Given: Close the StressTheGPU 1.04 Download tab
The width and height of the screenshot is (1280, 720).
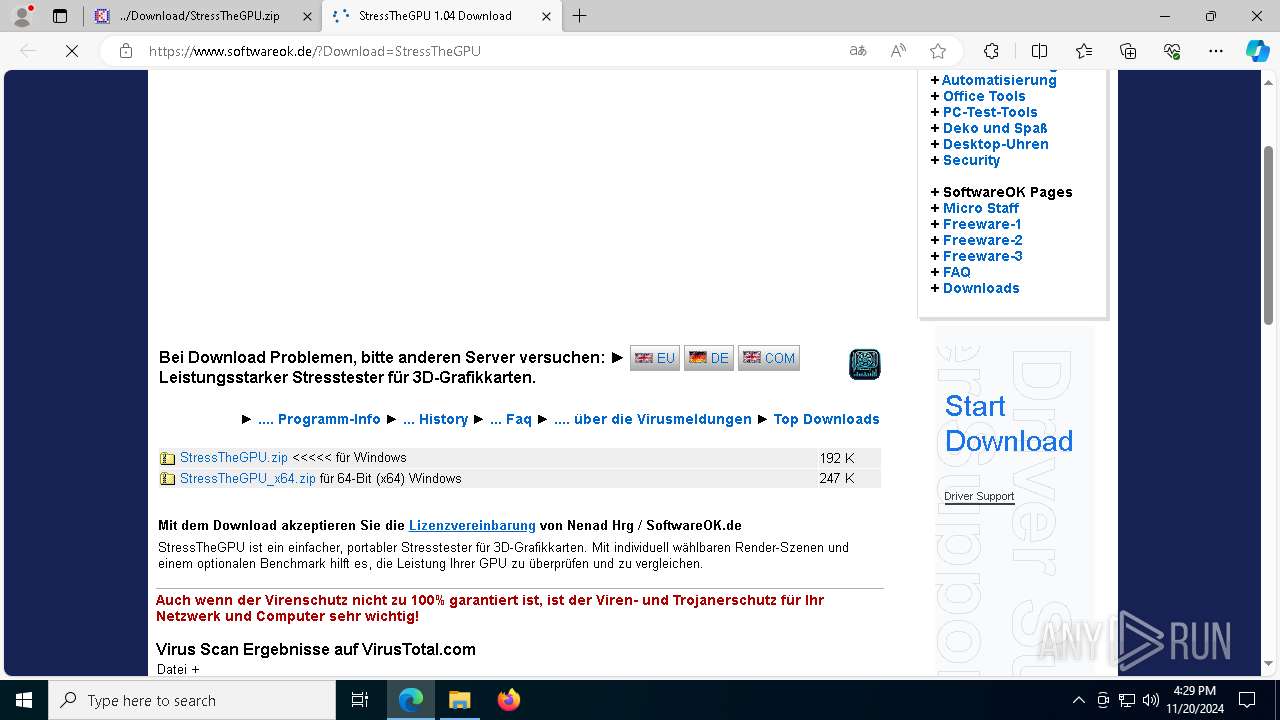Looking at the screenshot, I should click(546, 16).
